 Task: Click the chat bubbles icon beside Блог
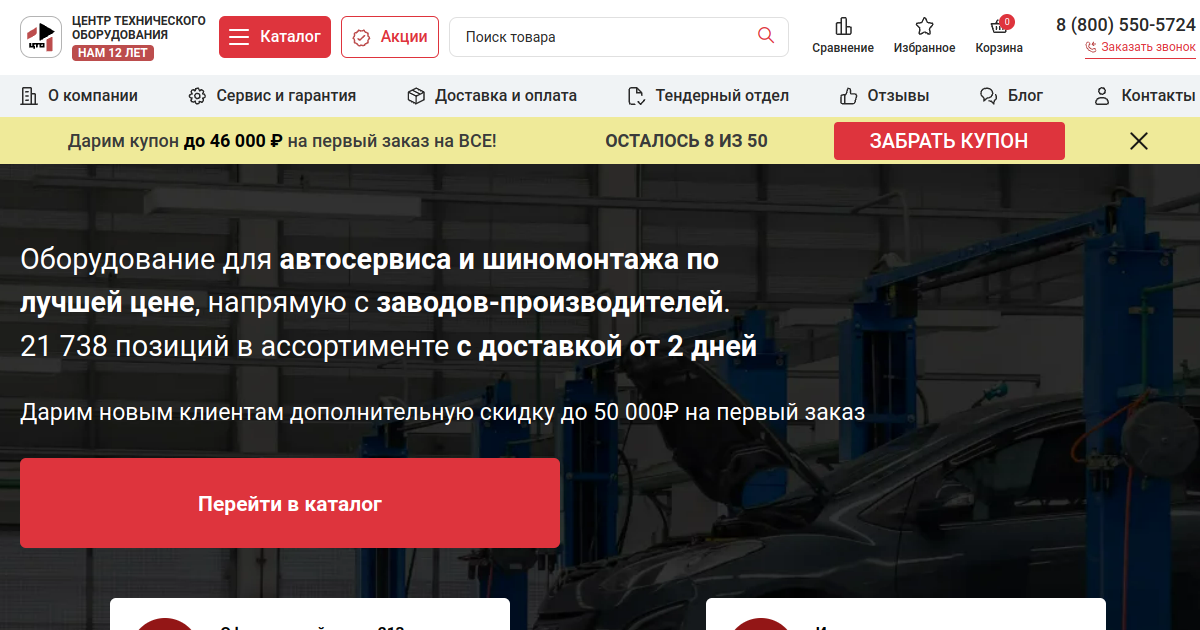(x=989, y=96)
